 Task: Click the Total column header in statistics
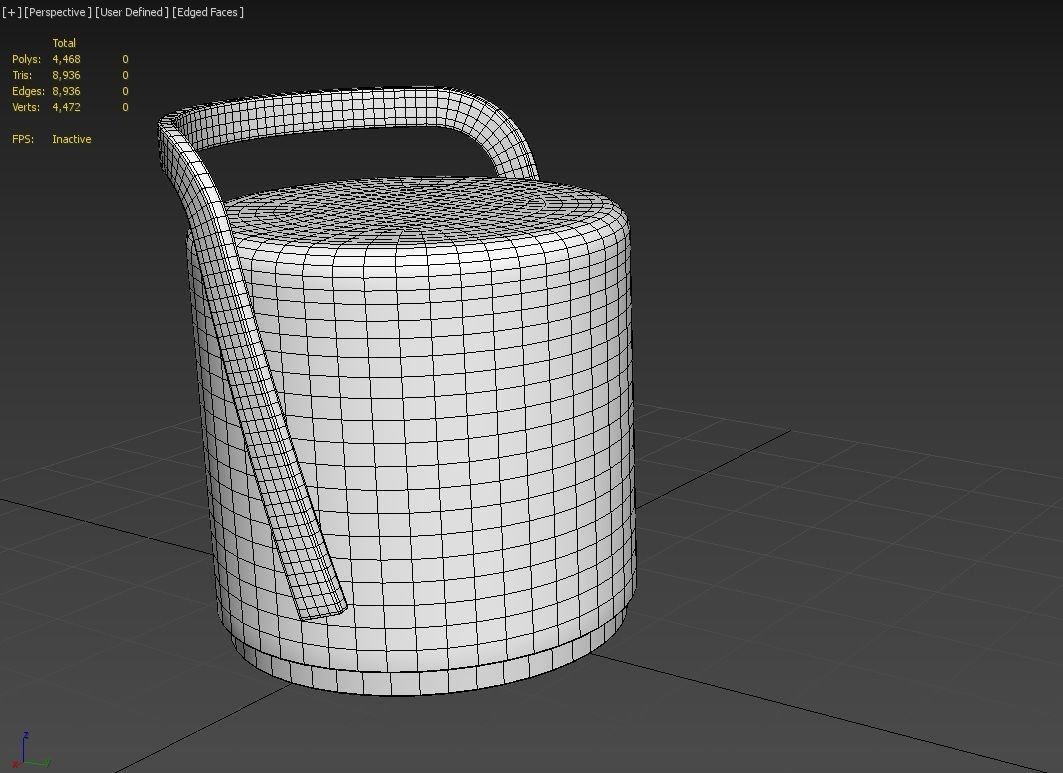point(64,43)
